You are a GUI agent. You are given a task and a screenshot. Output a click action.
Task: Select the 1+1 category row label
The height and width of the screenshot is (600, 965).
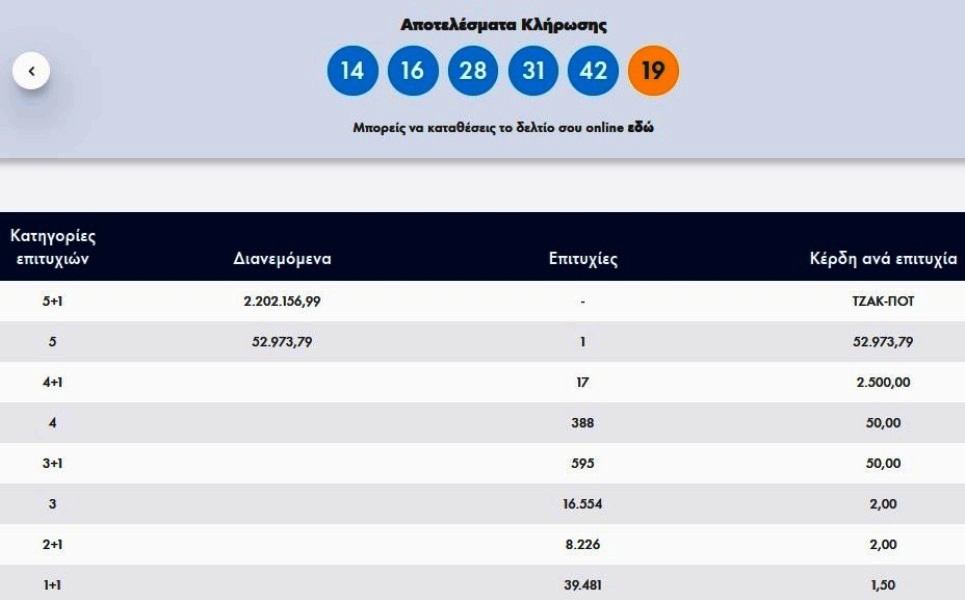(x=52, y=585)
